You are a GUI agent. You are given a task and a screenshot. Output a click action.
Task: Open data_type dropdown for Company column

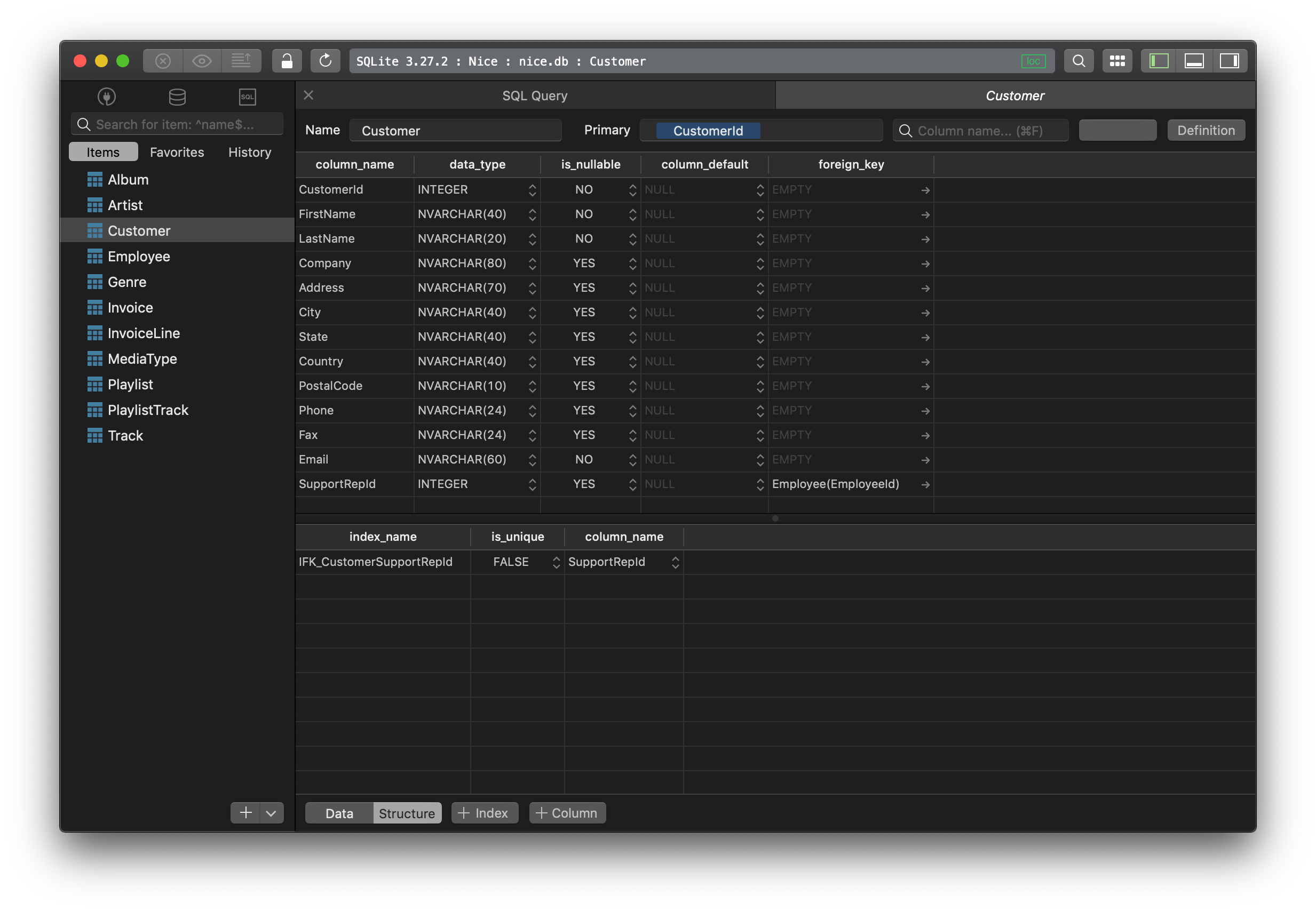532,263
